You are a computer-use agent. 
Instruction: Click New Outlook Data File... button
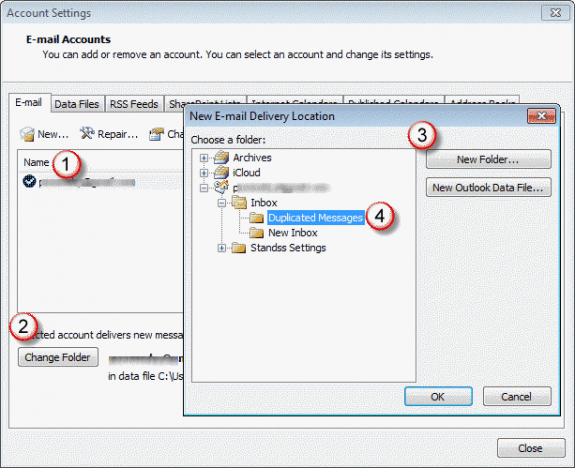[x=488, y=187]
